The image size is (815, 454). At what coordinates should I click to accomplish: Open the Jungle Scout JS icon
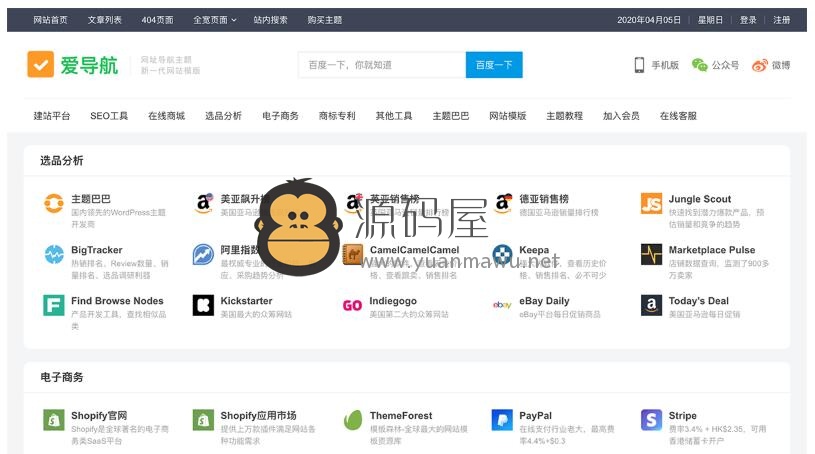pos(651,203)
